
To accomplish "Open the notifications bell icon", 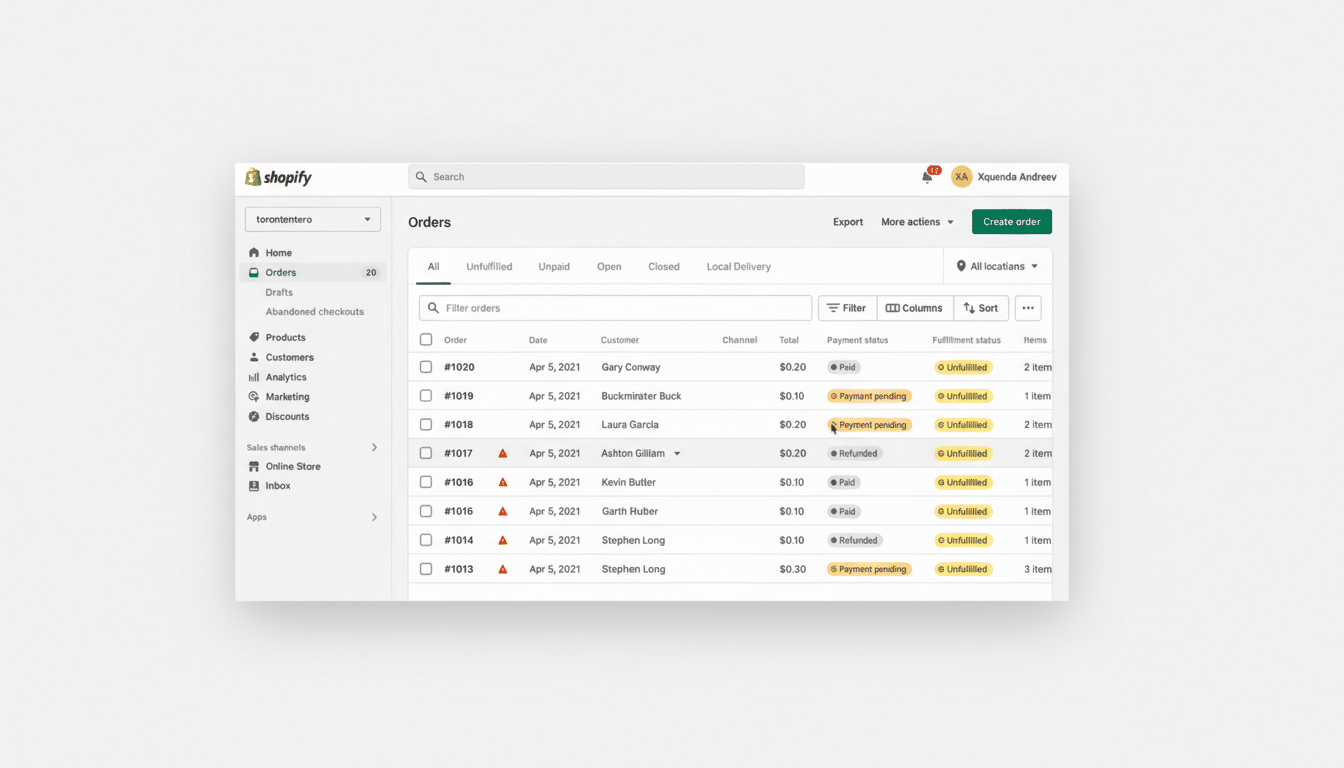I will coord(927,177).
